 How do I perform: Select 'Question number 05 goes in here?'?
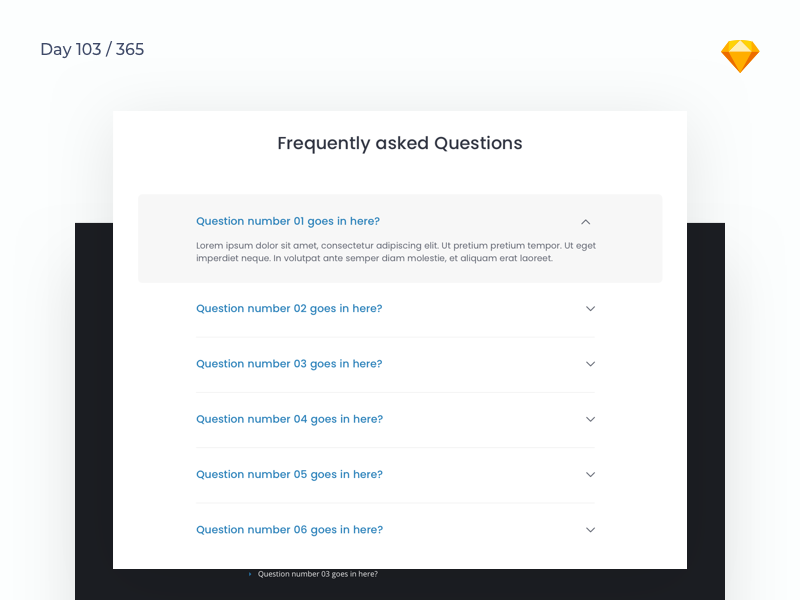pyautogui.click(x=289, y=474)
